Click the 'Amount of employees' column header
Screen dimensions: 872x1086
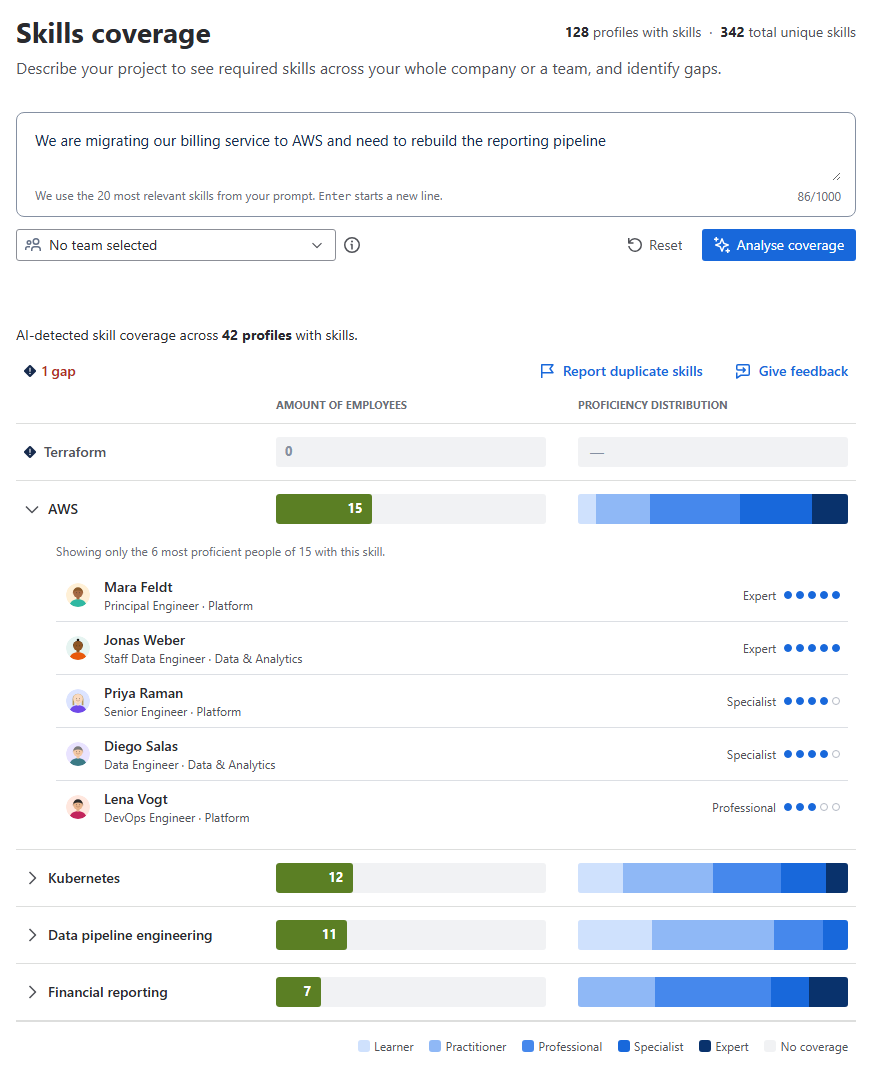(341, 405)
